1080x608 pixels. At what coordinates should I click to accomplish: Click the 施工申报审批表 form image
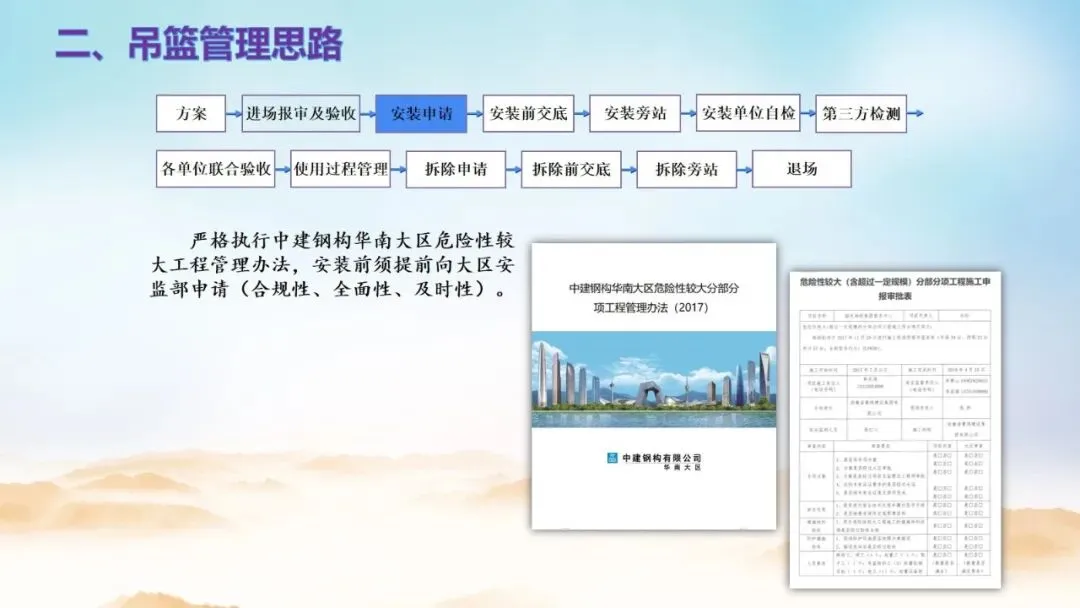pos(895,430)
